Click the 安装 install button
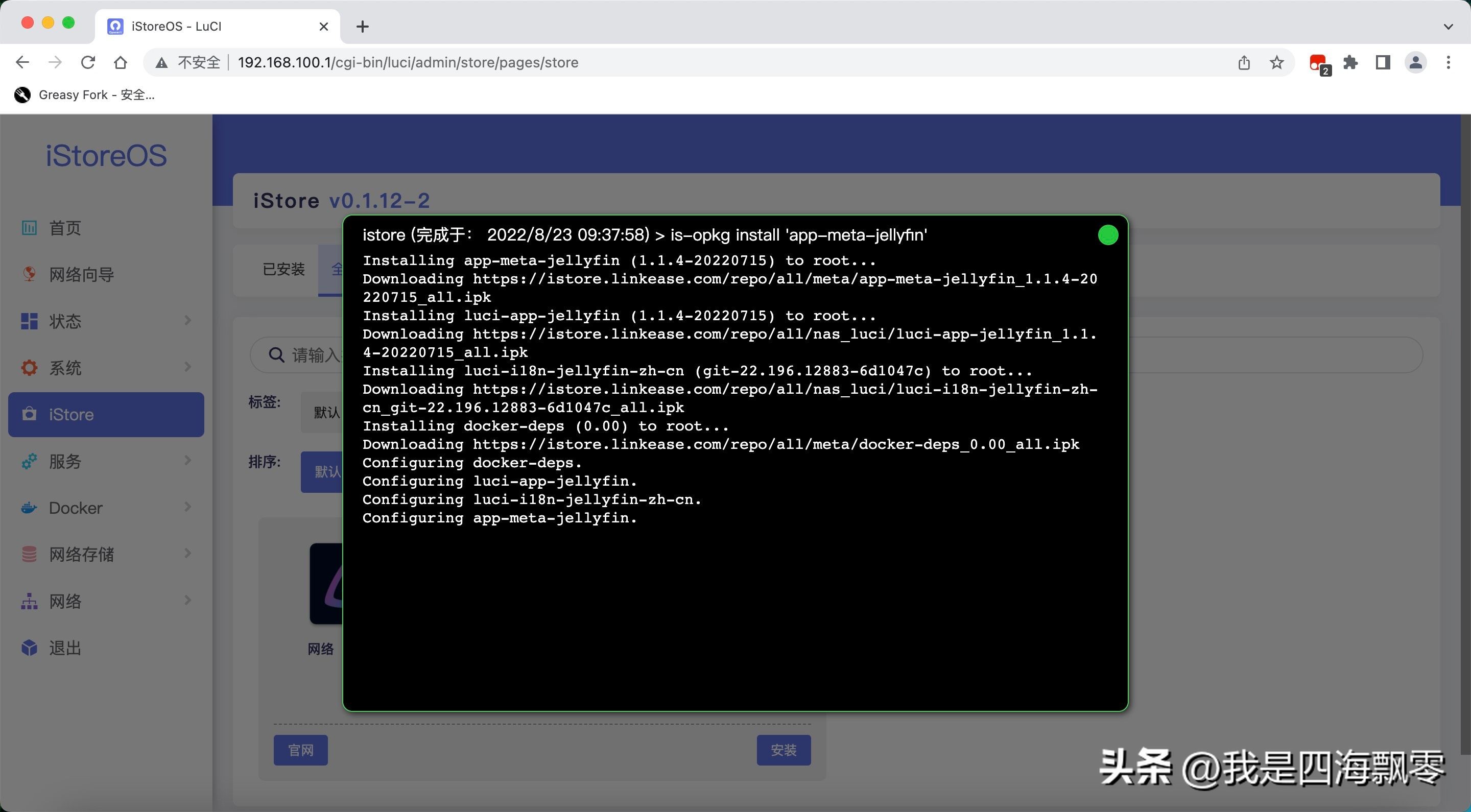 point(783,750)
